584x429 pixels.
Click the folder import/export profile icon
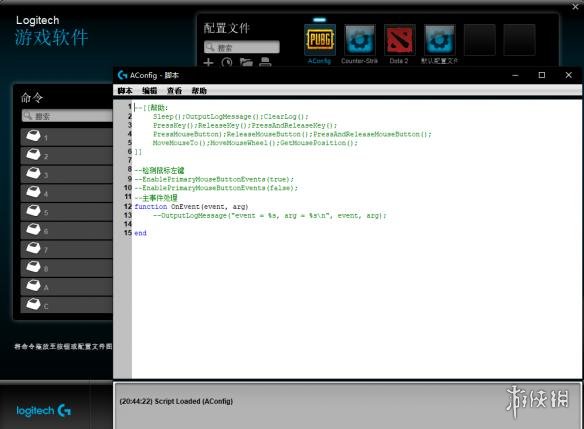[246, 62]
